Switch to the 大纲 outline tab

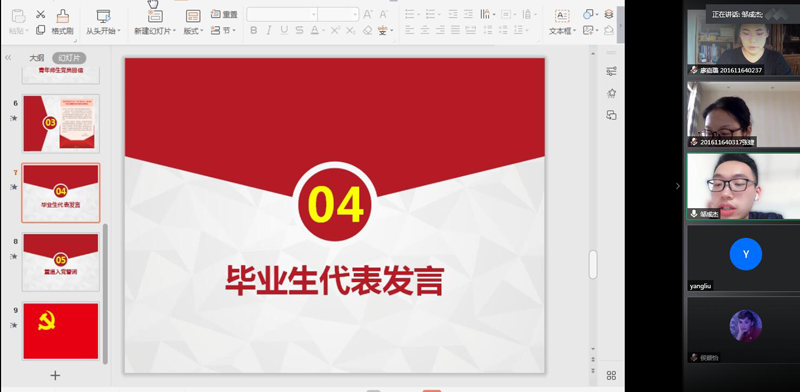click(x=37, y=58)
